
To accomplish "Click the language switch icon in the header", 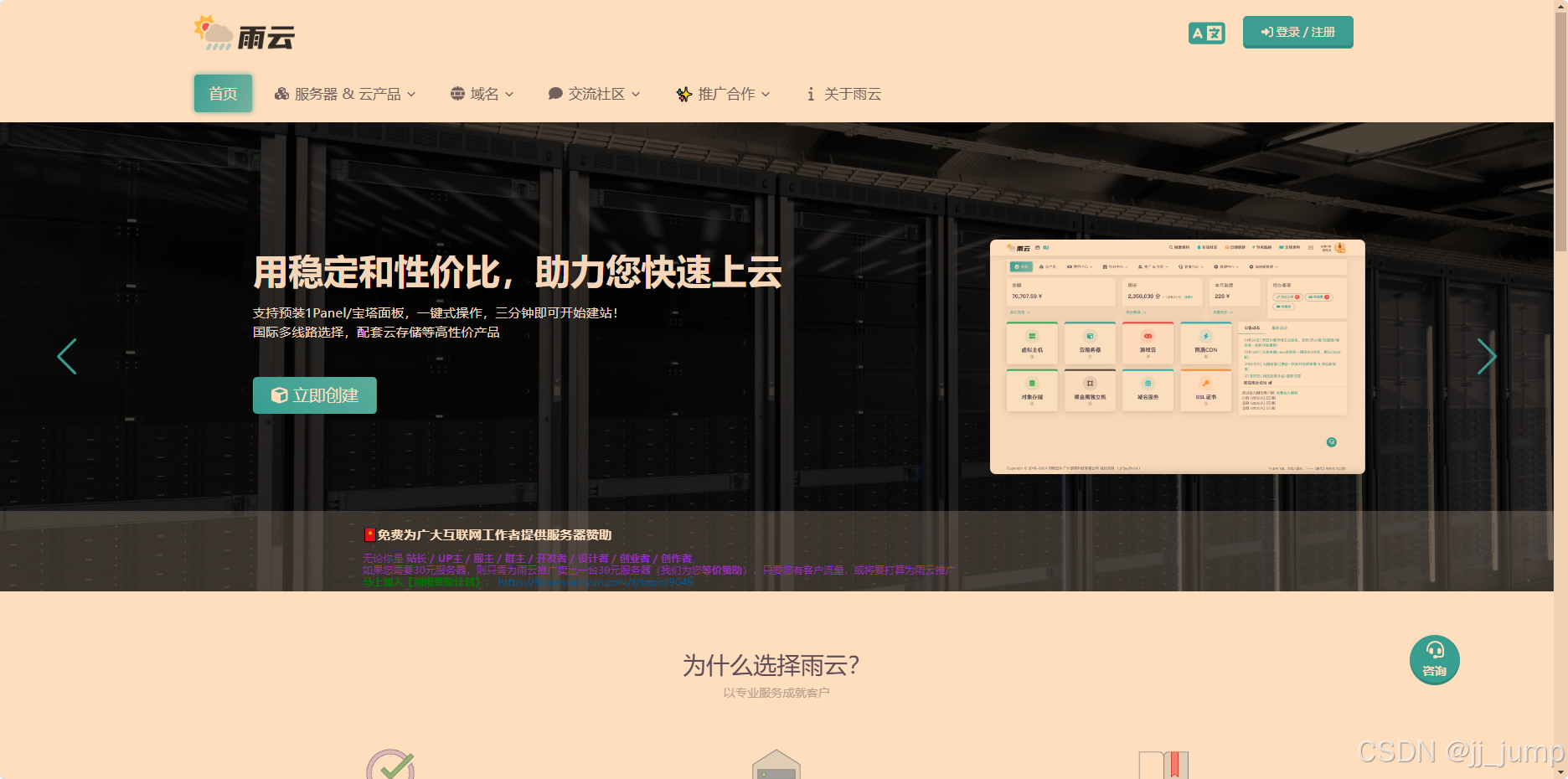I will click(1206, 32).
